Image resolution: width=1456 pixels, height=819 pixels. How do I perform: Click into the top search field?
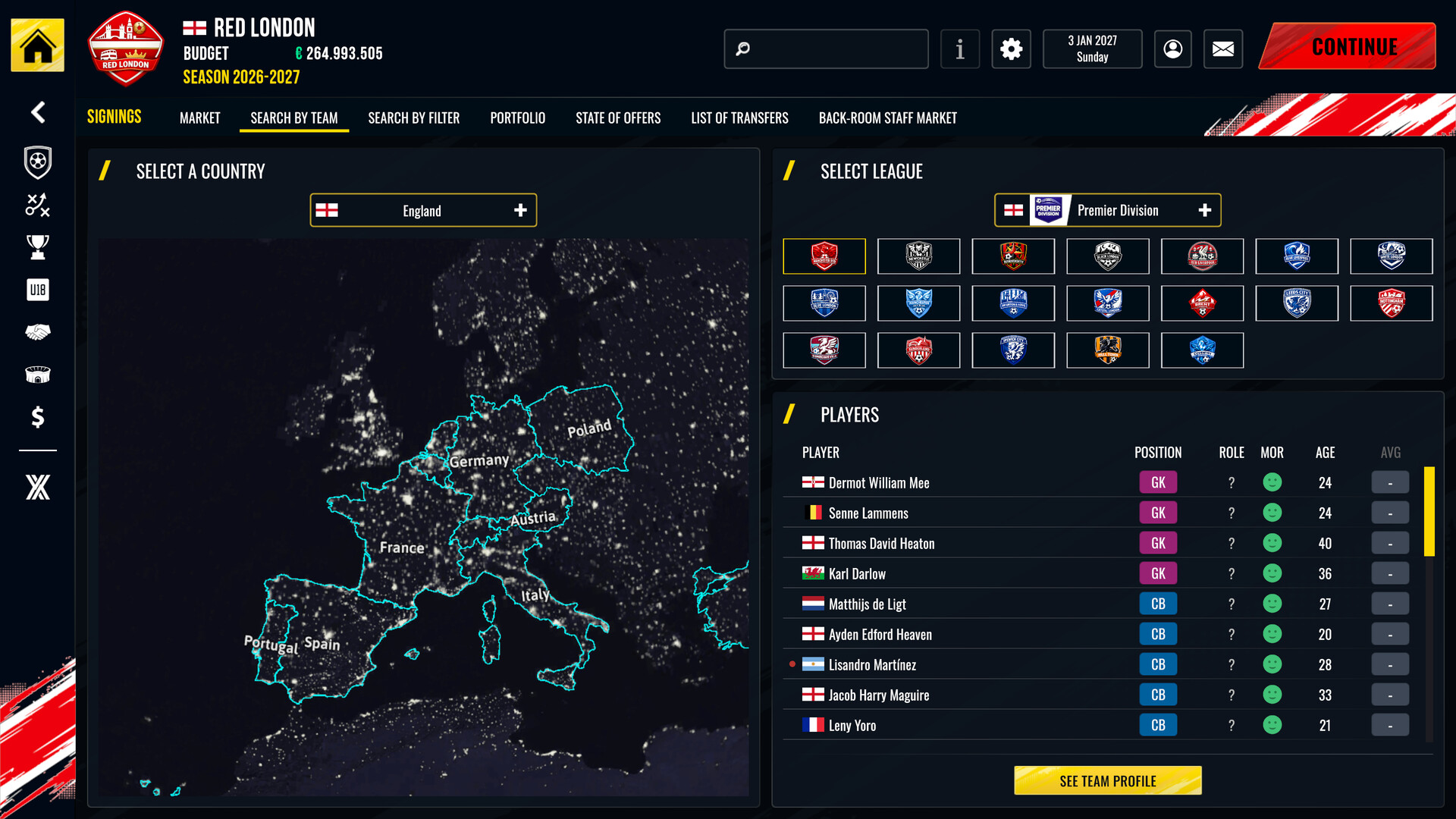click(x=826, y=49)
